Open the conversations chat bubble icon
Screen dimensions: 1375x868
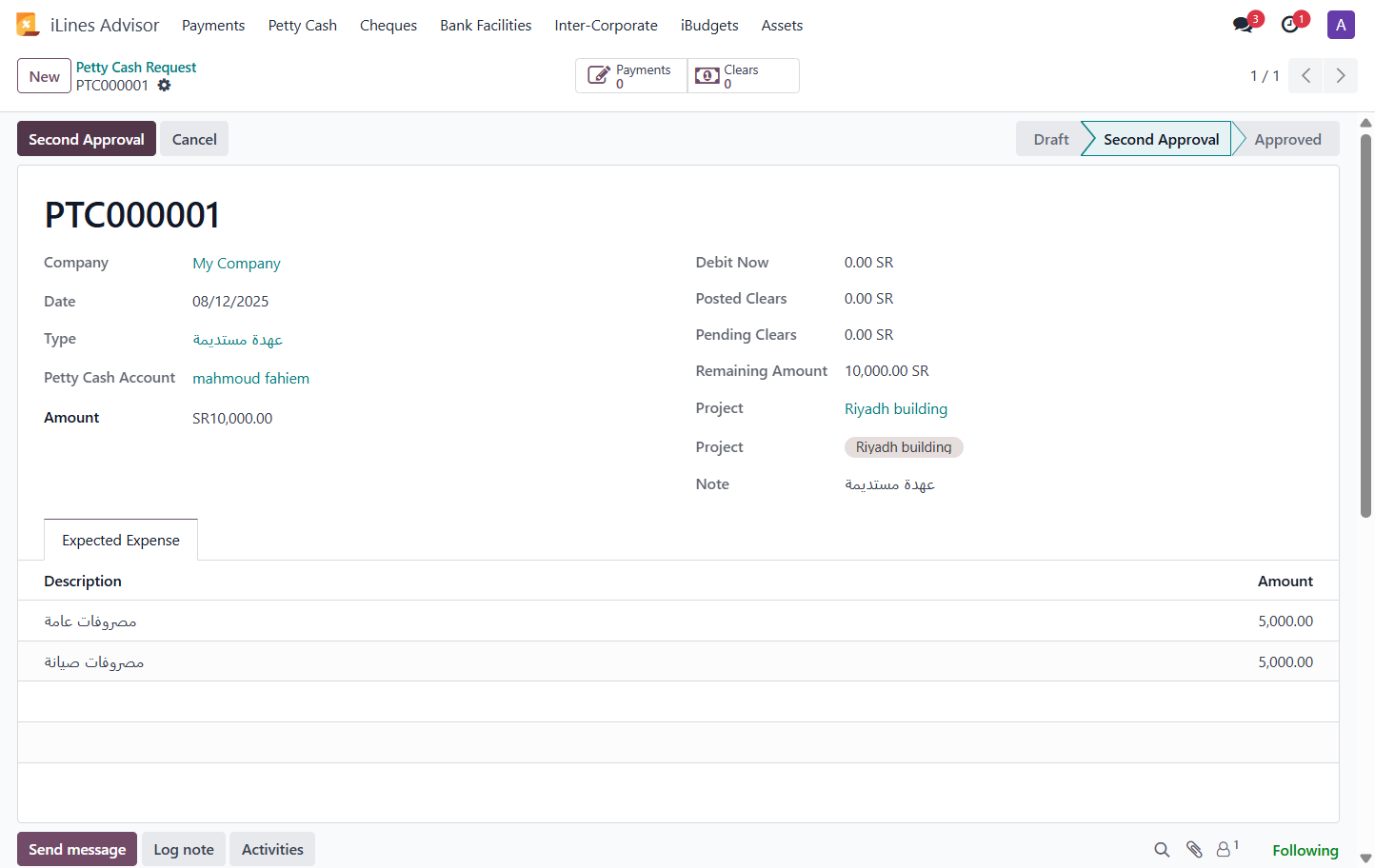[x=1244, y=25]
